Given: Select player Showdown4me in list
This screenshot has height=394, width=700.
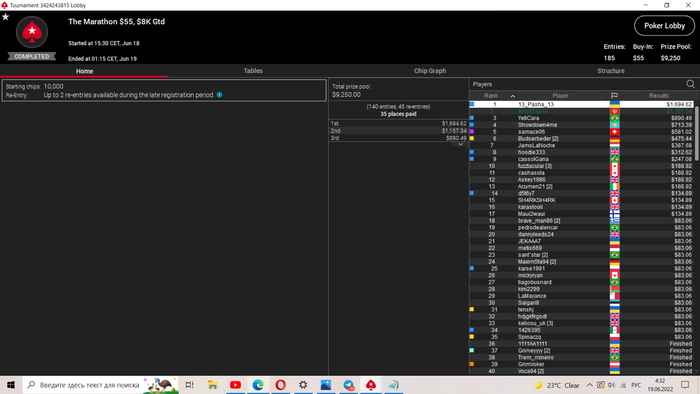Looking at the screenshot, I should pyautogui.click(x=581, y=125).
